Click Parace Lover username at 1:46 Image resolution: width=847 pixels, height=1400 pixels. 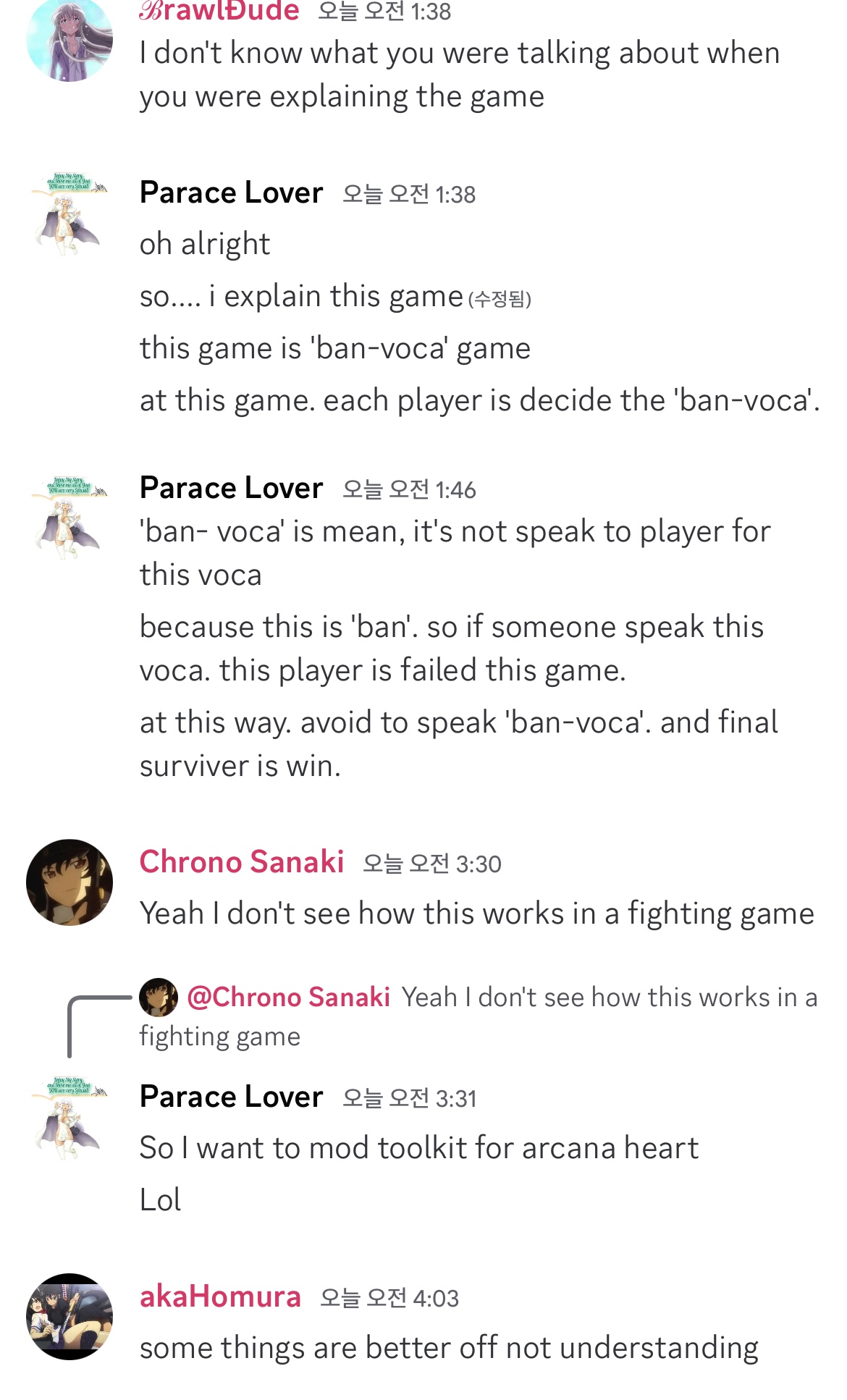pos(231,488)
